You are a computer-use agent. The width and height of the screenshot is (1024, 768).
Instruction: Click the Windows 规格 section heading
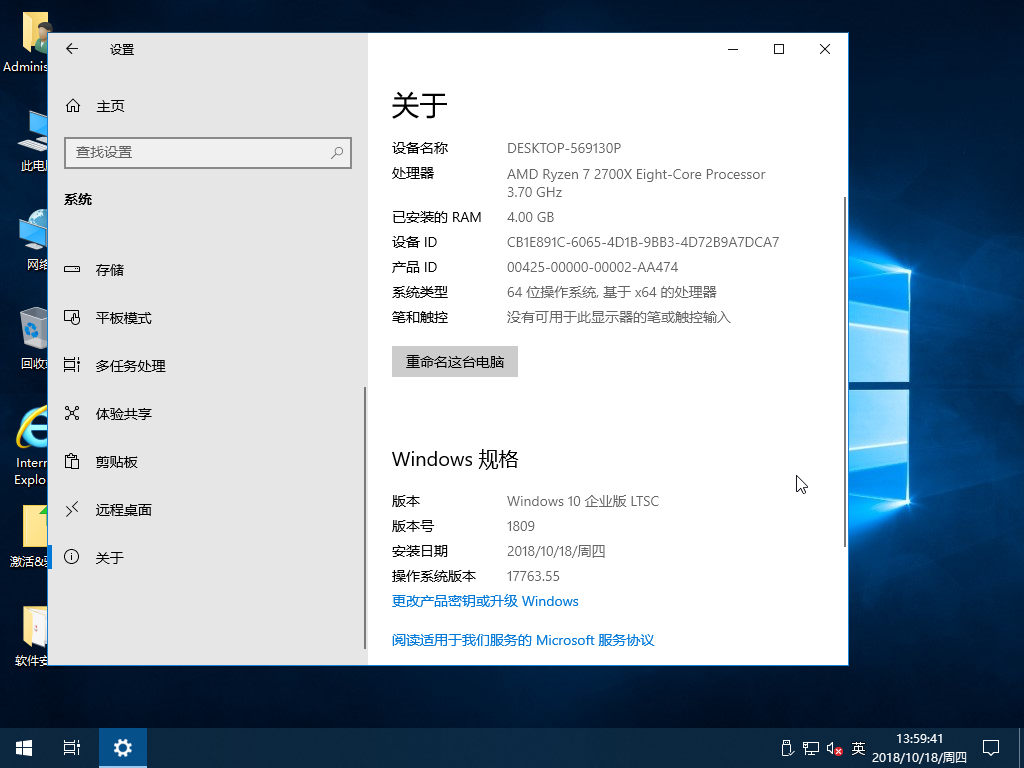pos(455,459)
